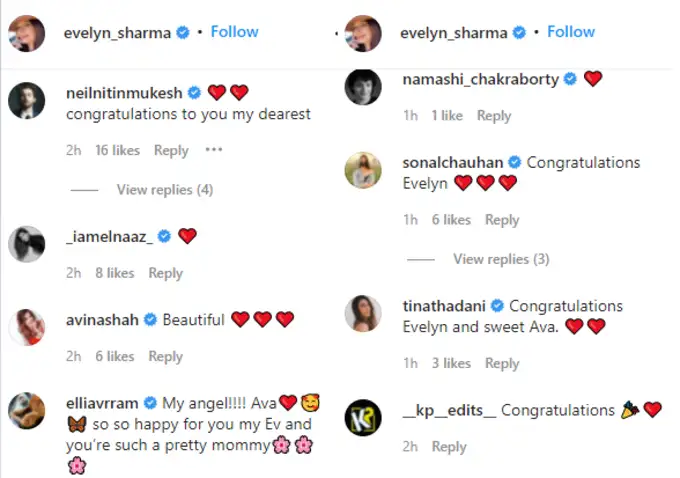Open avinashah profile avatar

27,327
